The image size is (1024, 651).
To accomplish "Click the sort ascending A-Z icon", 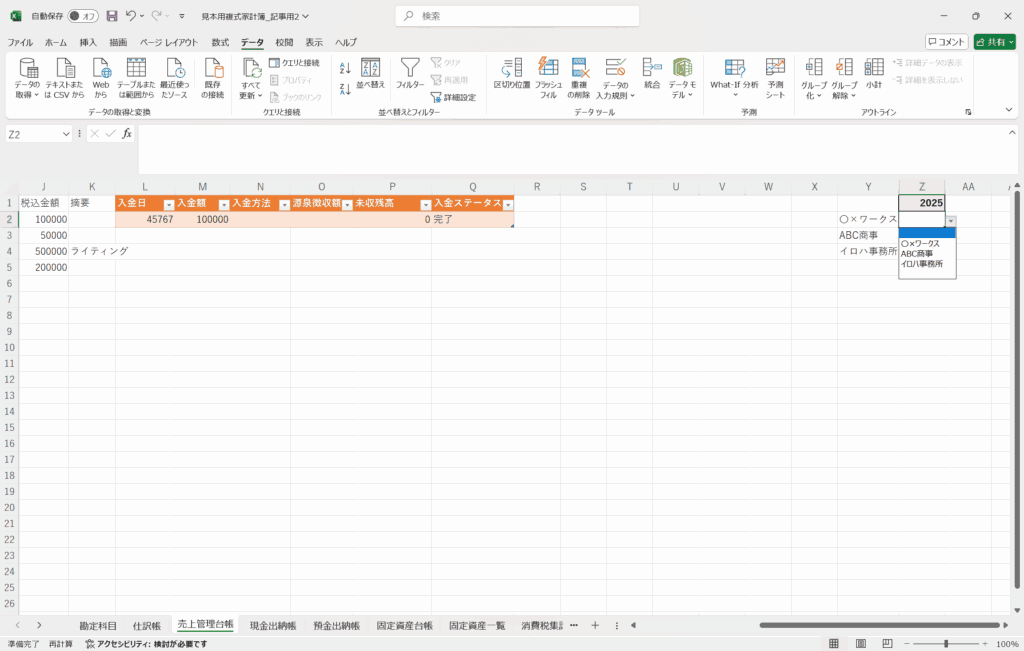I will pyautogui.click(x=345, y=68).
